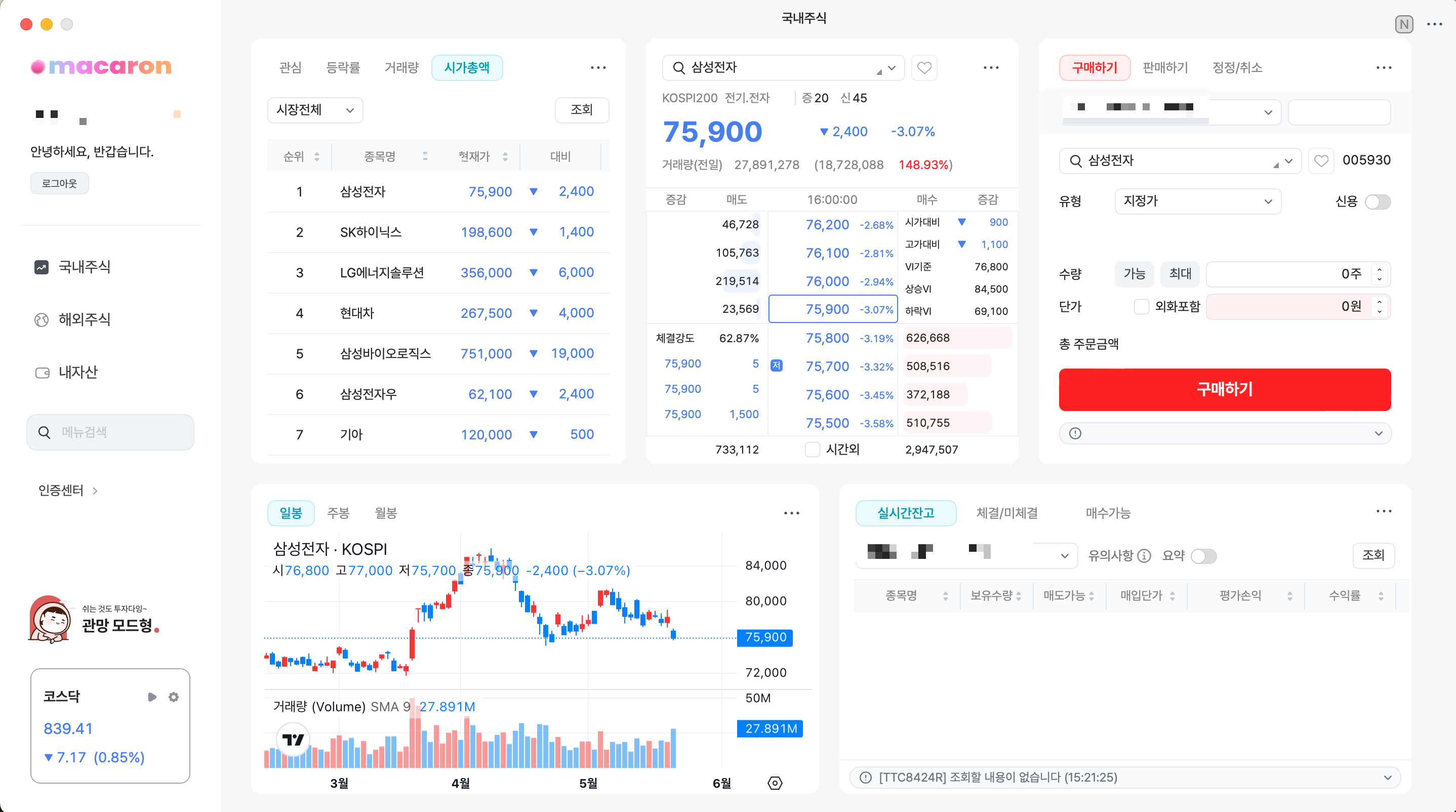Open the 내자산 wallet menu
Screen dimensions: 1456x812
[x=66, y=372]
